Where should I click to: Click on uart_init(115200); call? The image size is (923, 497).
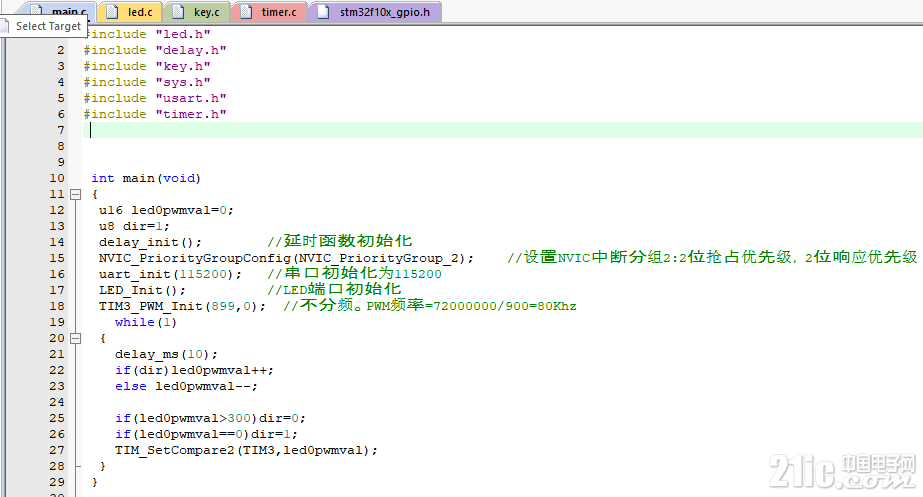(x=170, y=274)
